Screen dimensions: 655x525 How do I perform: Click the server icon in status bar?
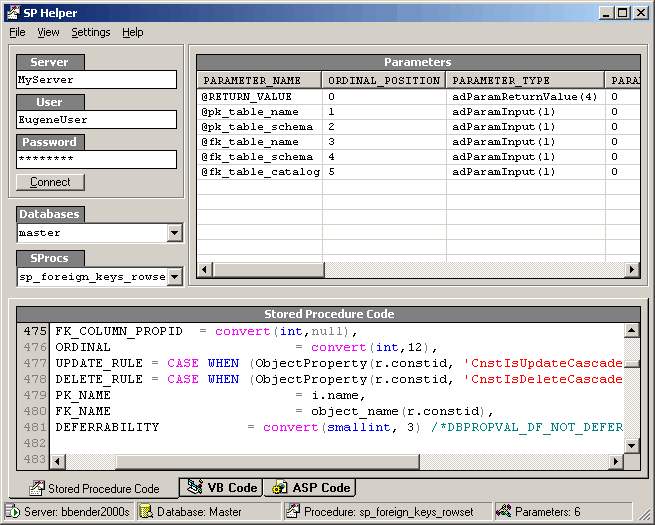pos(14,511)
